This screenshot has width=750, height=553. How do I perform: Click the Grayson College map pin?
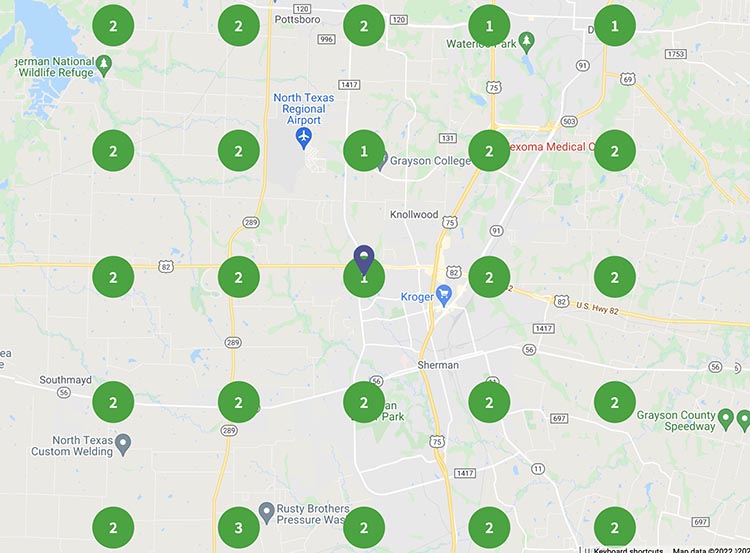pyautogui.click(x=382, y=162)
